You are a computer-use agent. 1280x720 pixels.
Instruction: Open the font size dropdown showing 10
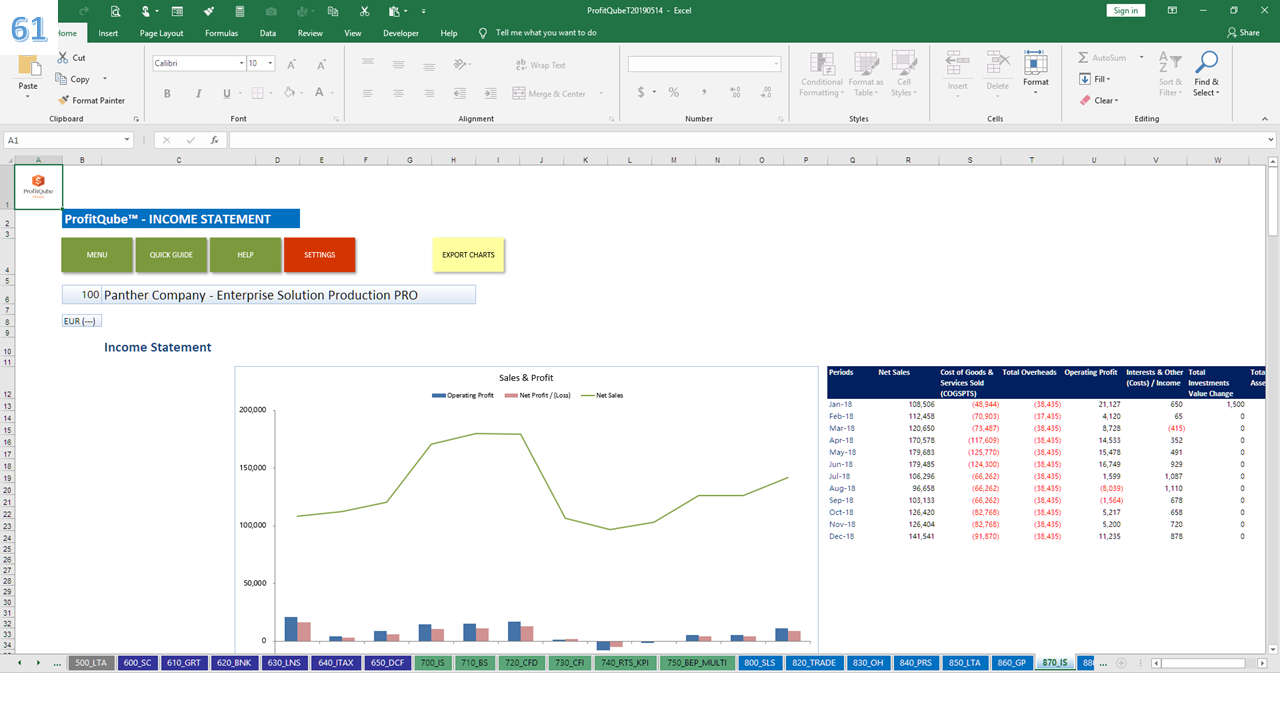tap(271, 64)
